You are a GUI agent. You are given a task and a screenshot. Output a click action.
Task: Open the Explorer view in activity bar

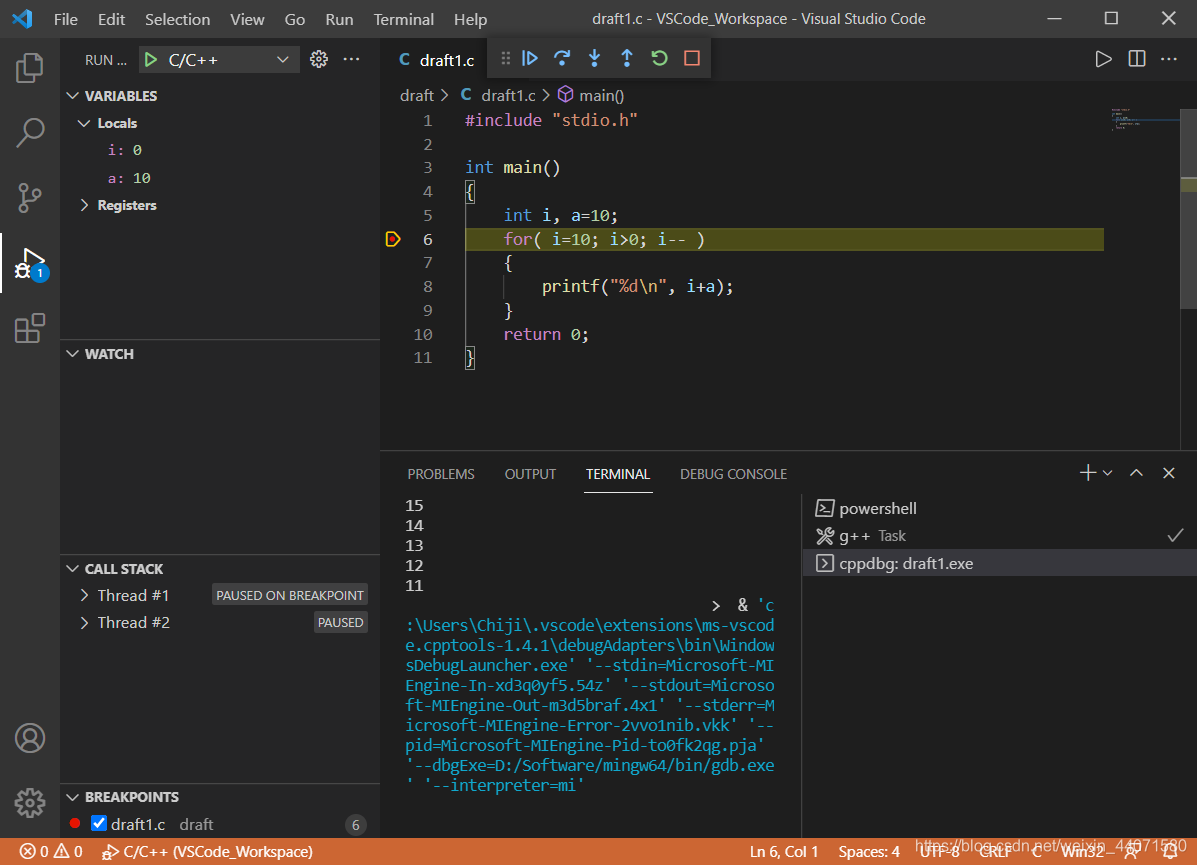point(30,68)
